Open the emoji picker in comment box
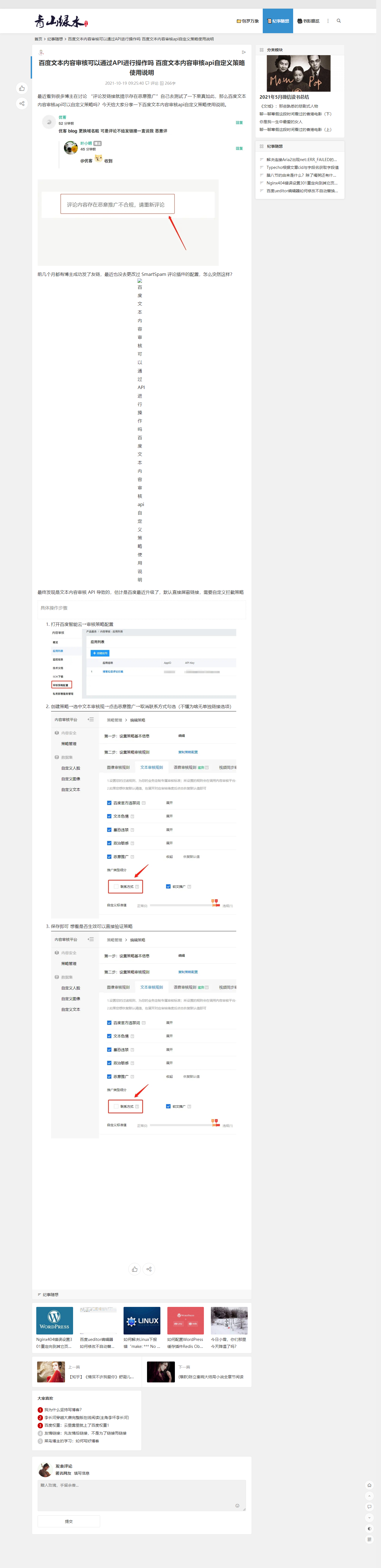This screenshot has height=1568, width=381. click(x=238, y=1505)
